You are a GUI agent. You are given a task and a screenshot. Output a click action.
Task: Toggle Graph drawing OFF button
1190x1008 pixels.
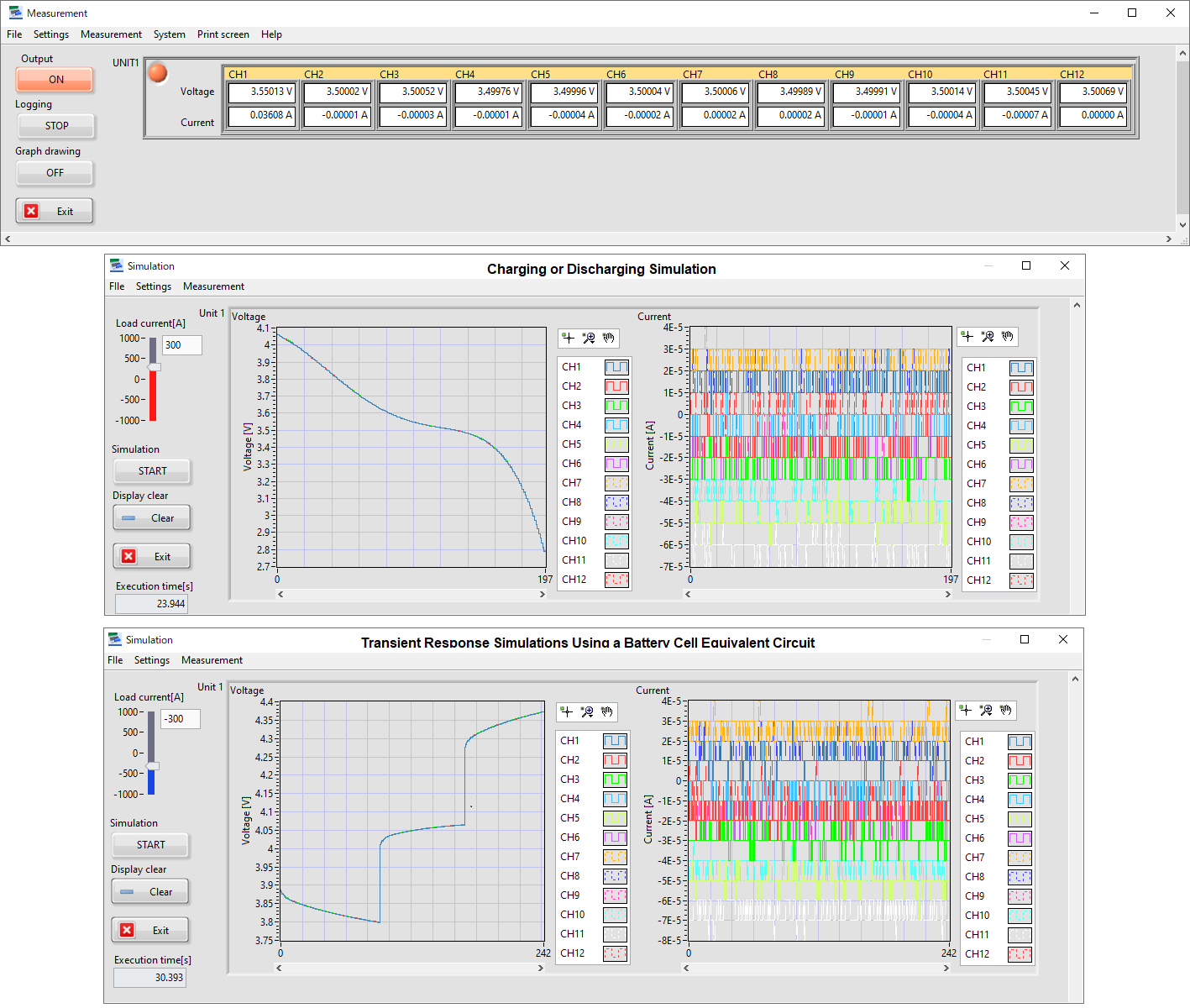coord(55,173)
